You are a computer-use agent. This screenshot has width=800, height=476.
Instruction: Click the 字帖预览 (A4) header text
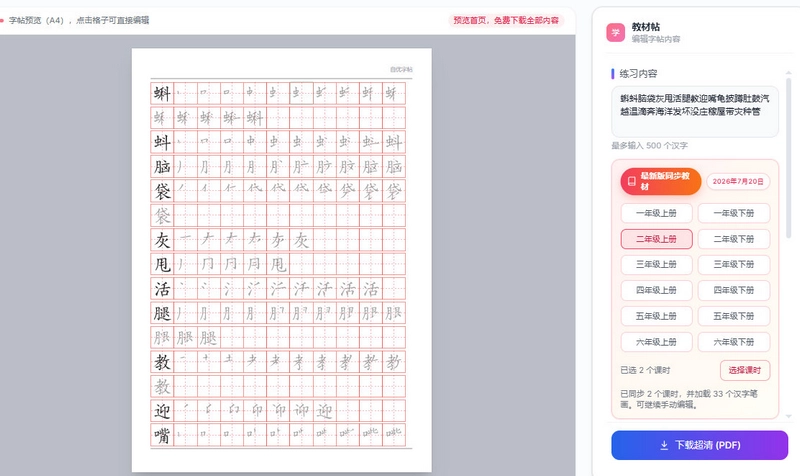[x=79, y=20]
